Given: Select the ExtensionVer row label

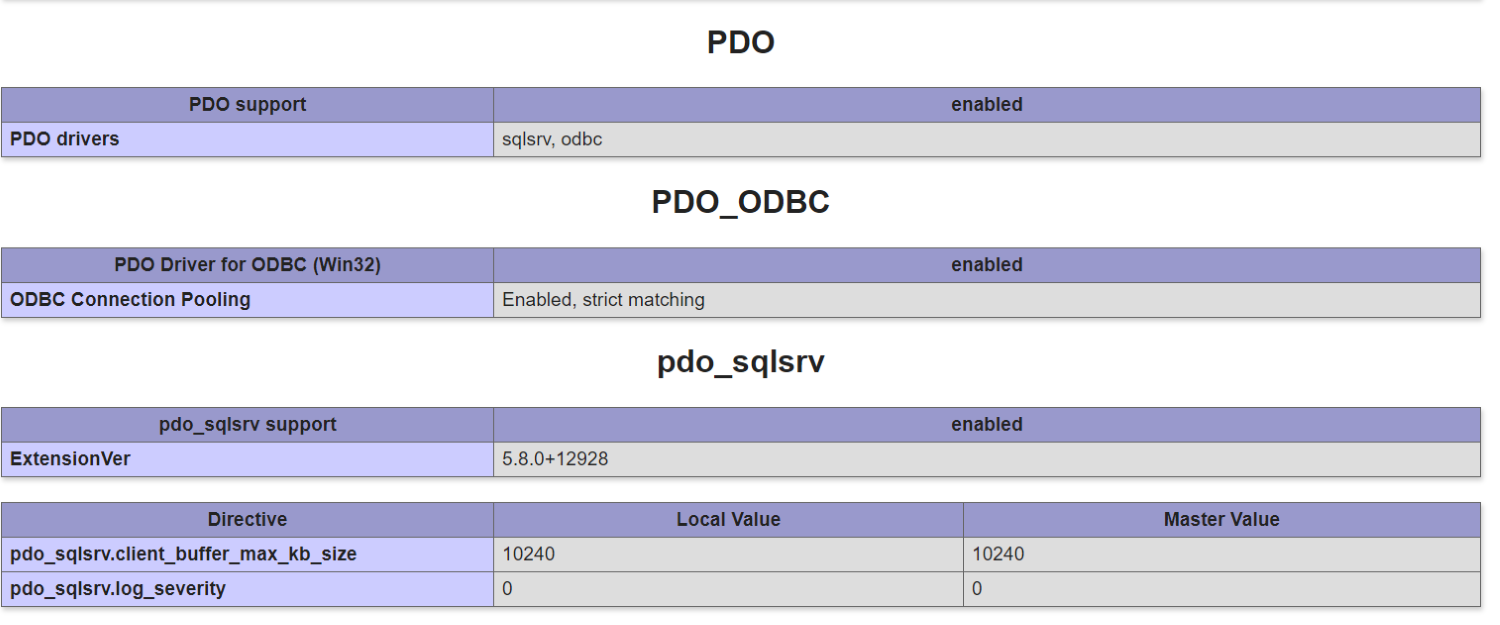Looking at the screenshot, I should 70,459.
